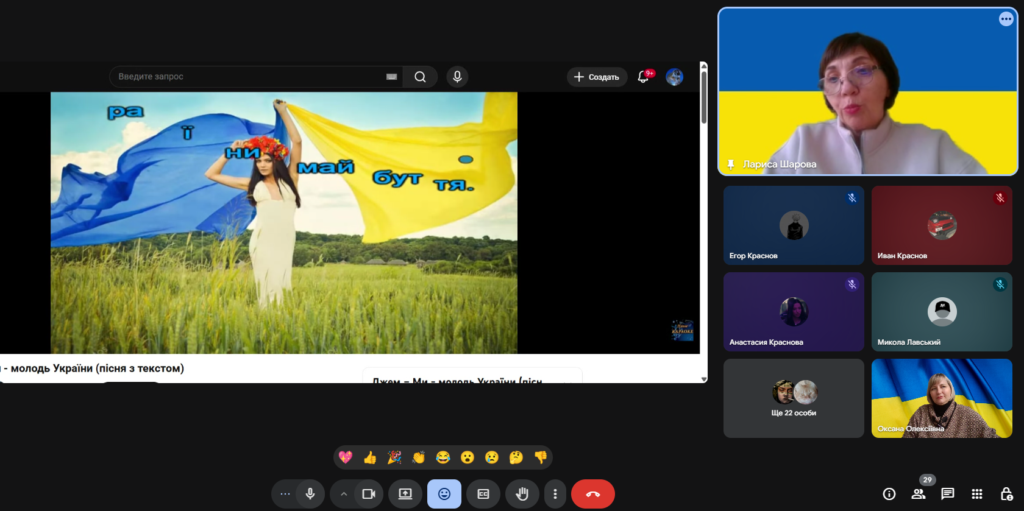The height and width of the screenshot is (511, 1024).
Task: Open more options three-dot menu in toolbar
Action: pos(555,494)
